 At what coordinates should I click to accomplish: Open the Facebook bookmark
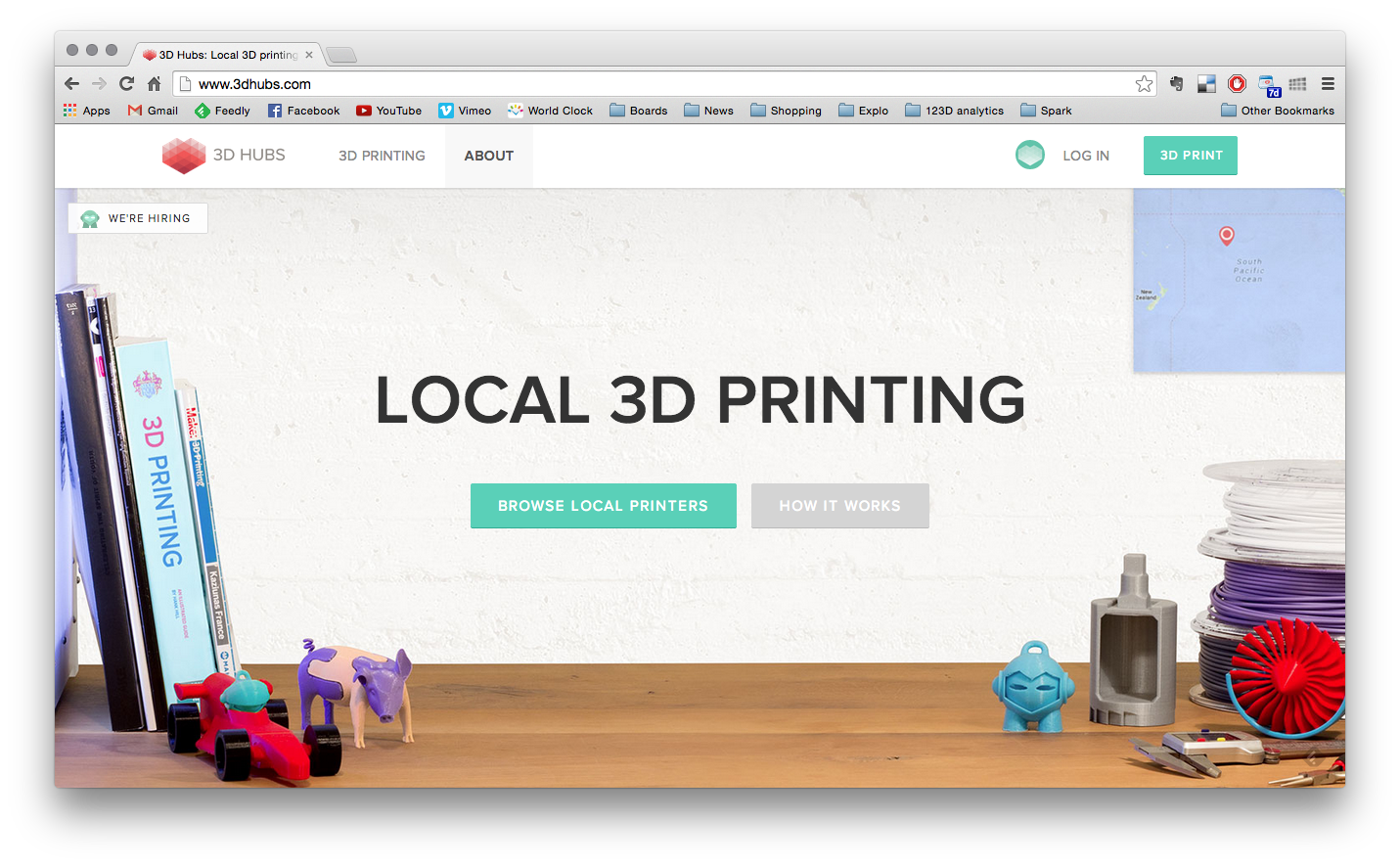pyautogui.click(x=303, y=111)
